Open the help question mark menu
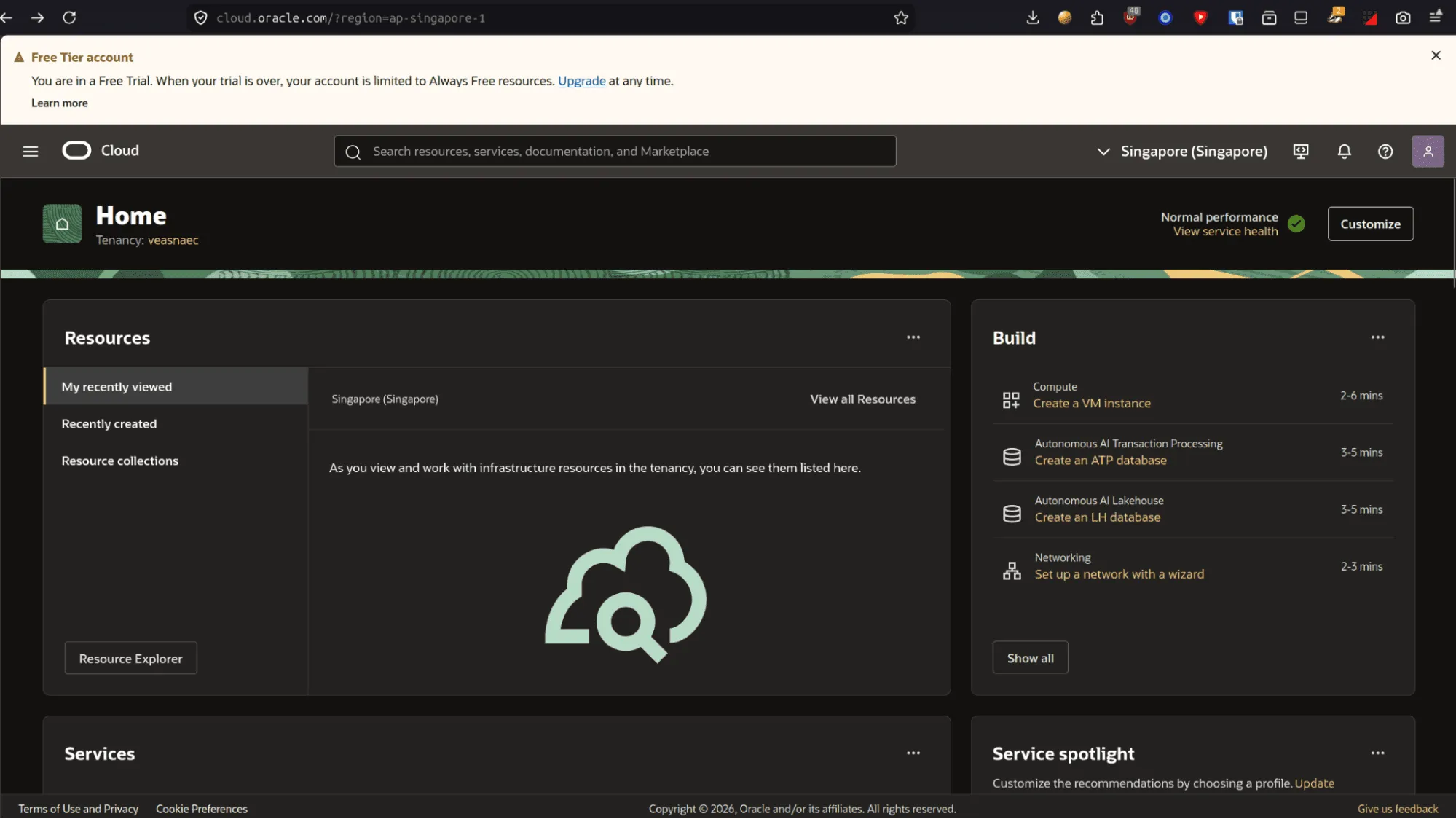The height and width of the screenshot is (819, 1456). [x=1385, y=152]
